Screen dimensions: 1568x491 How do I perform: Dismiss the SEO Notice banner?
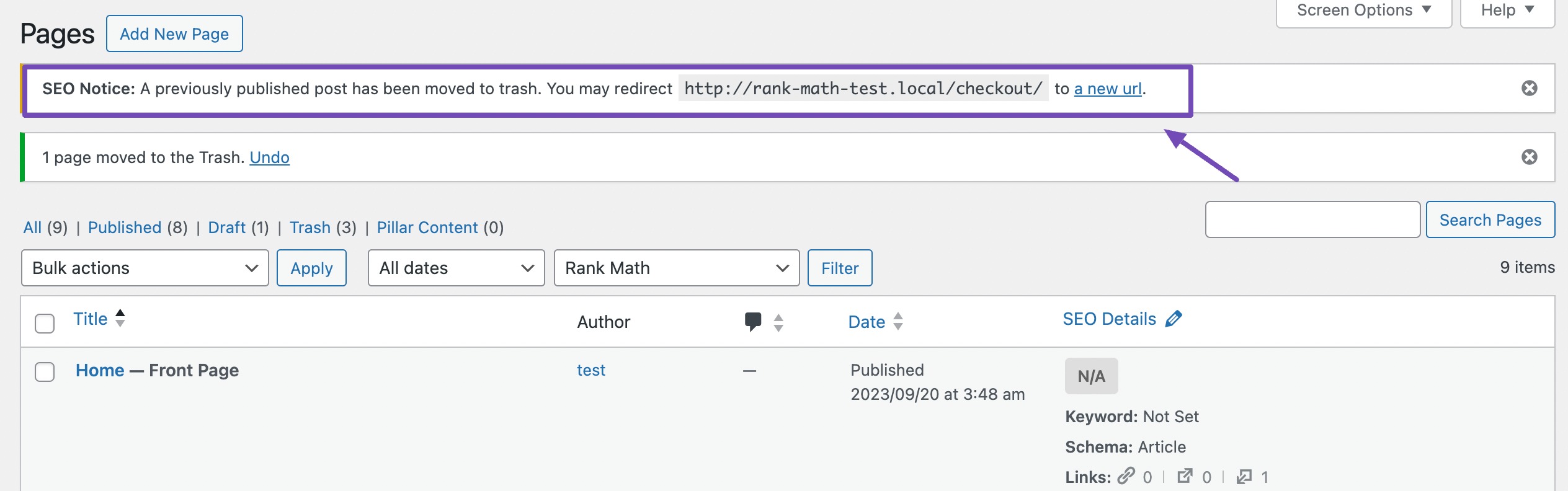click(x=1529, y=89)
